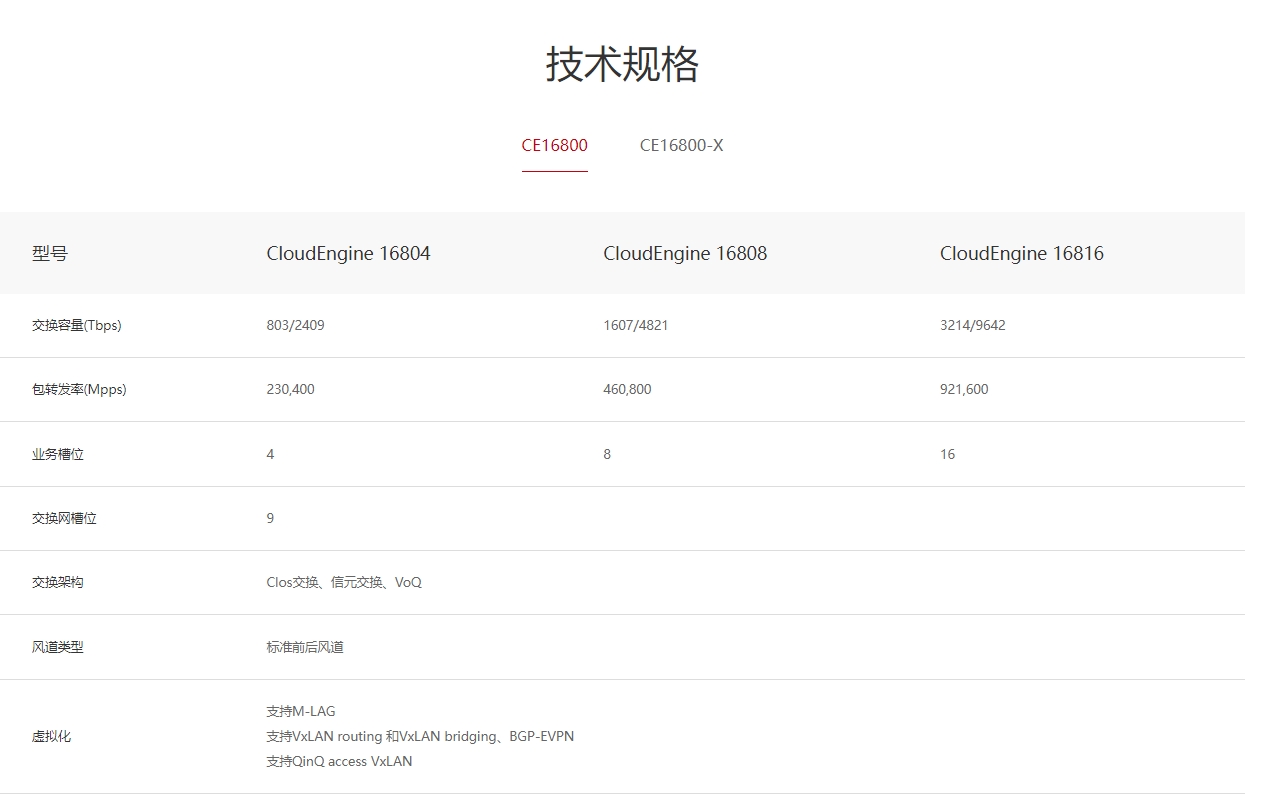
Task: Select service slot value 16
Action: click(947, 455)
